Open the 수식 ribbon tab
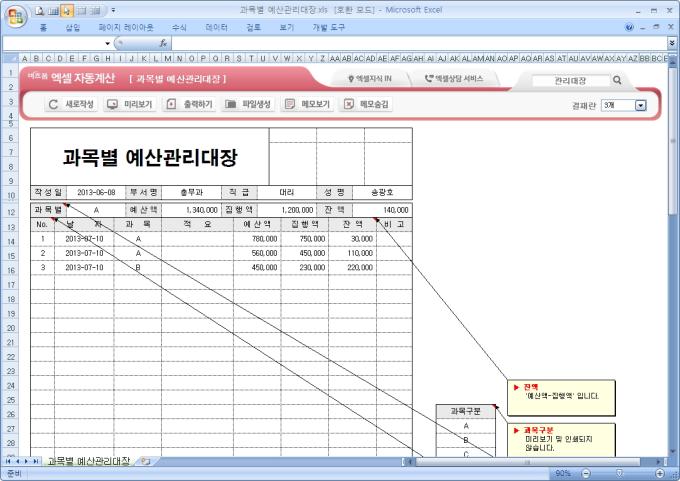The height and width of the screenshot is (481, 680). [x=179, y=27]
